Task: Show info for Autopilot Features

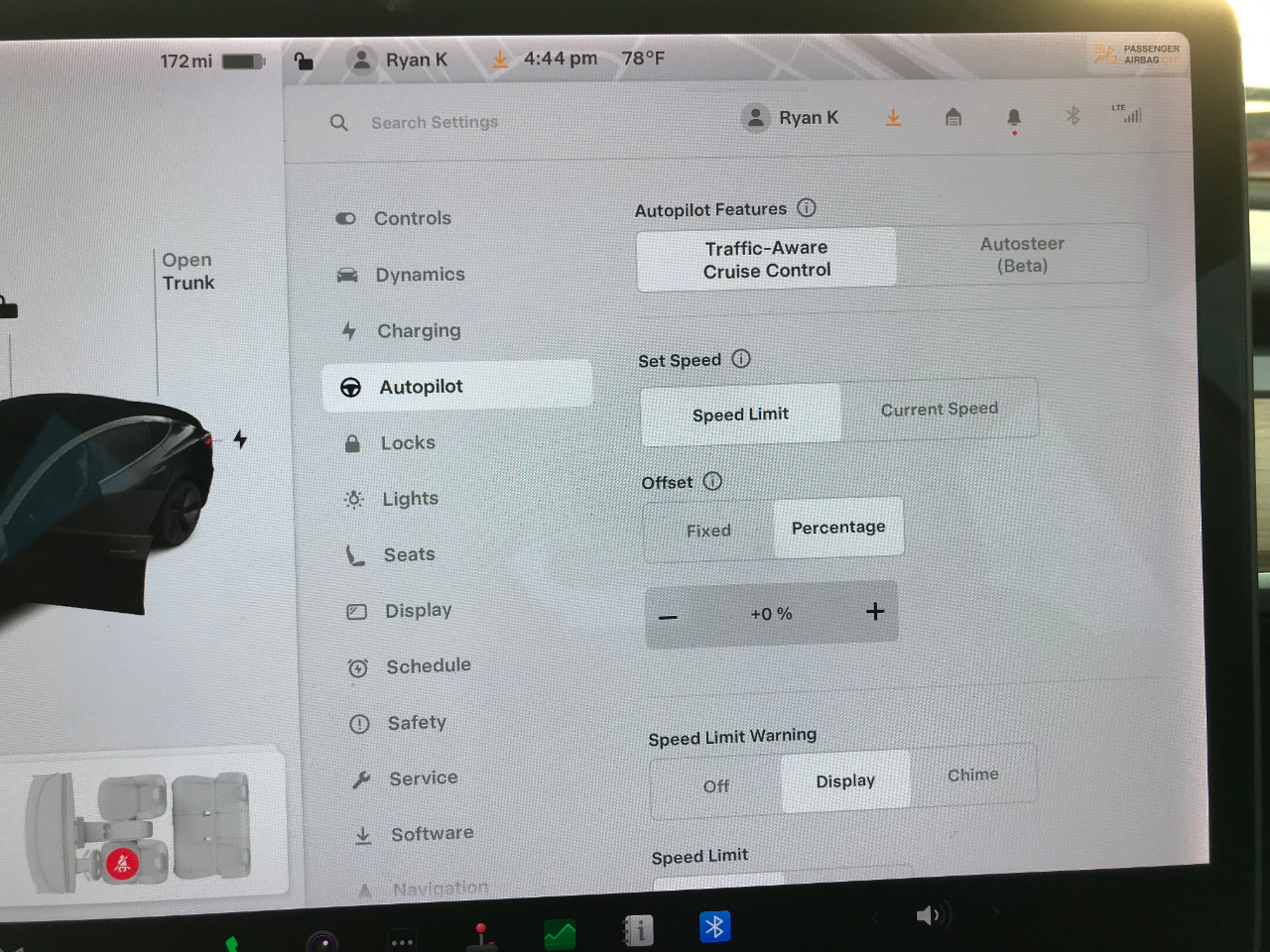Action: pos(807,208)
